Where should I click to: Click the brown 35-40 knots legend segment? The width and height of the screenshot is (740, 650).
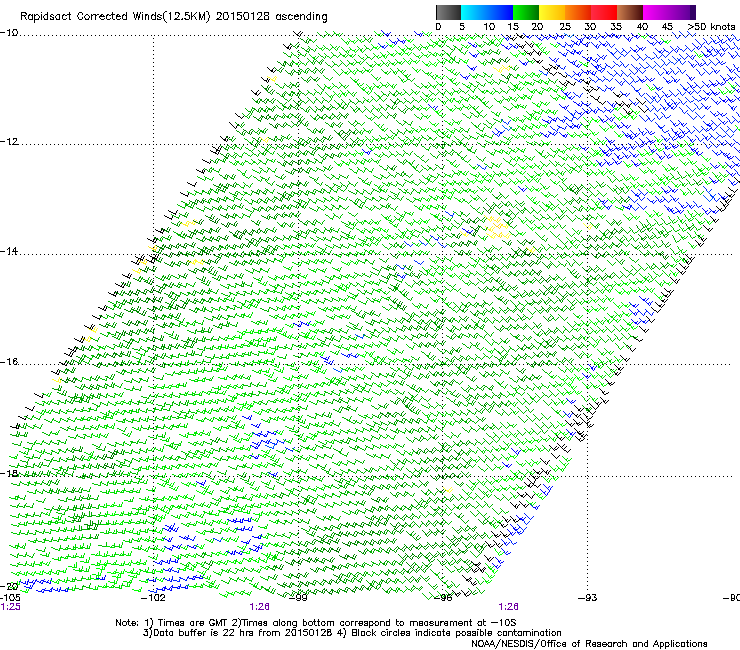click(x=630, y=12)
